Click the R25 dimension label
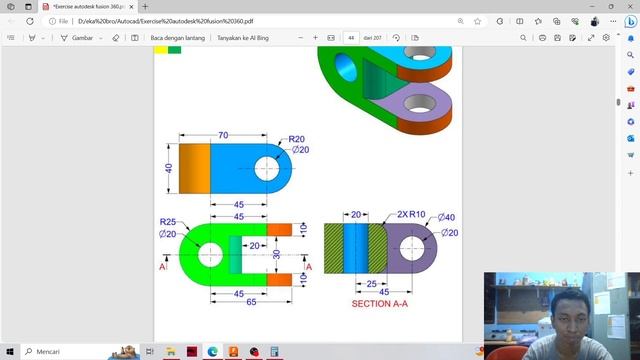The image size is (640, 360). 168,222
